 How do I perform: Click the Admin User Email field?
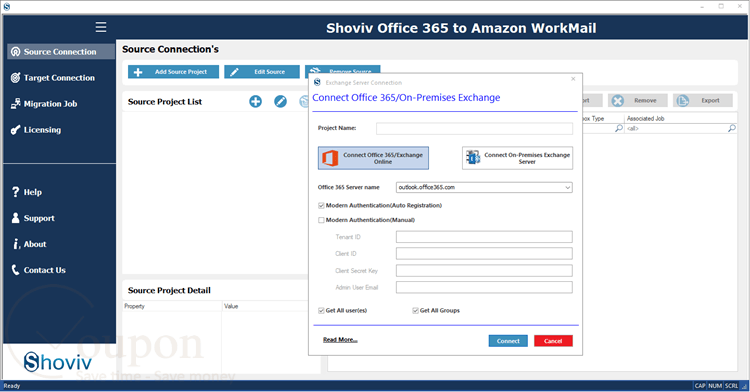tap(484, 287)
